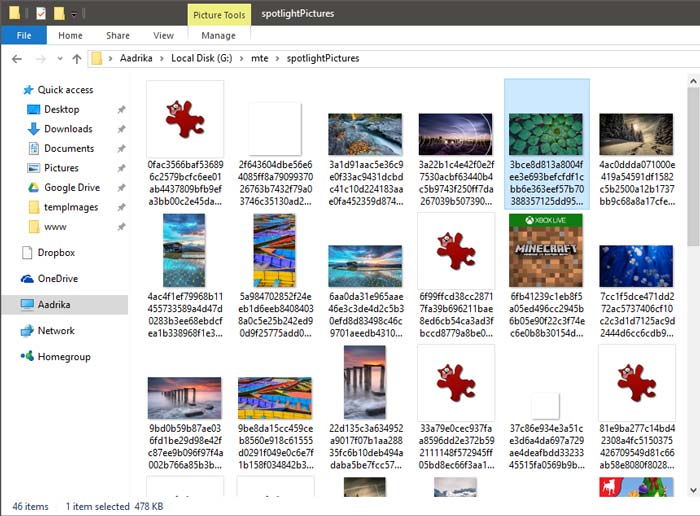Viewport: 700px width, 516px height.
Task: Click the Back navigation arrow
Action: coord(17,59)
